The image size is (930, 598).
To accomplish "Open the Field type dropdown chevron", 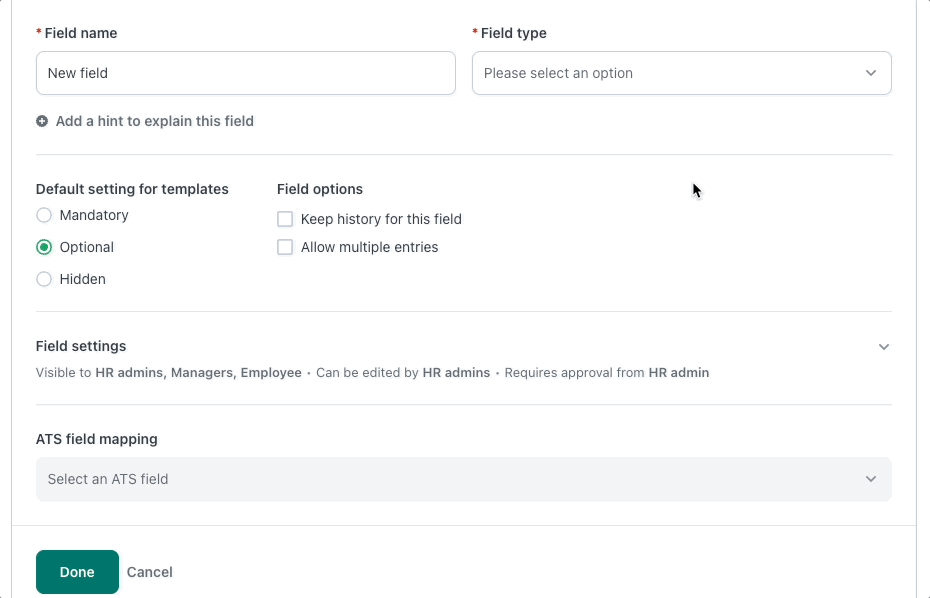I will (x=869, y=72).
